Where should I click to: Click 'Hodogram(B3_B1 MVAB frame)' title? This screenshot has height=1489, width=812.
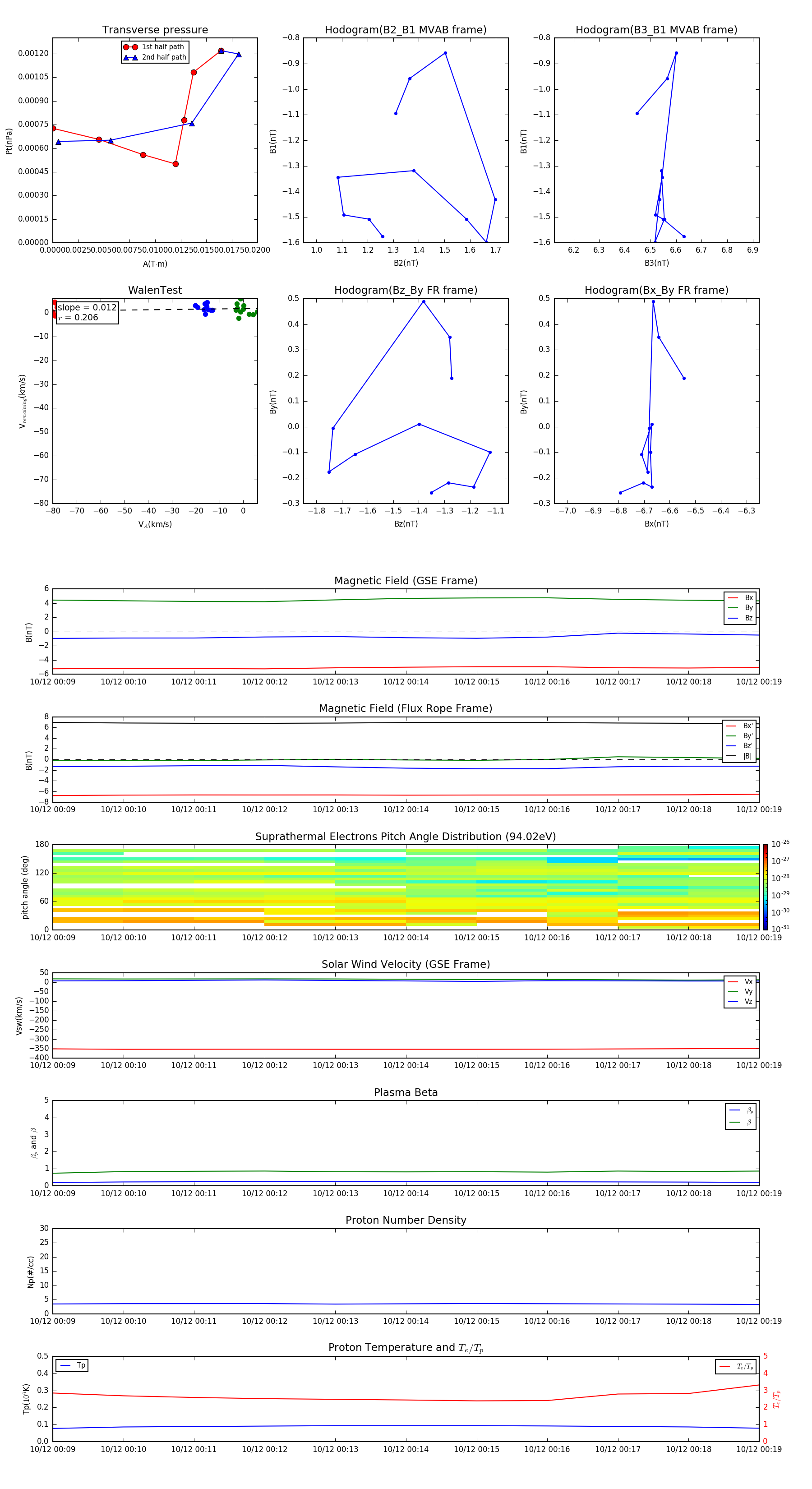[656, 30]
